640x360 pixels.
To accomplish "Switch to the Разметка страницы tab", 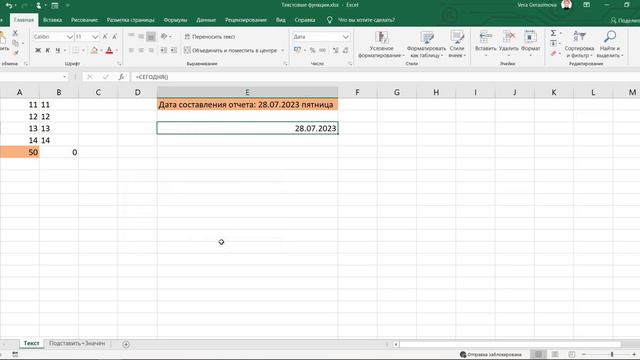I will (131, 20).
